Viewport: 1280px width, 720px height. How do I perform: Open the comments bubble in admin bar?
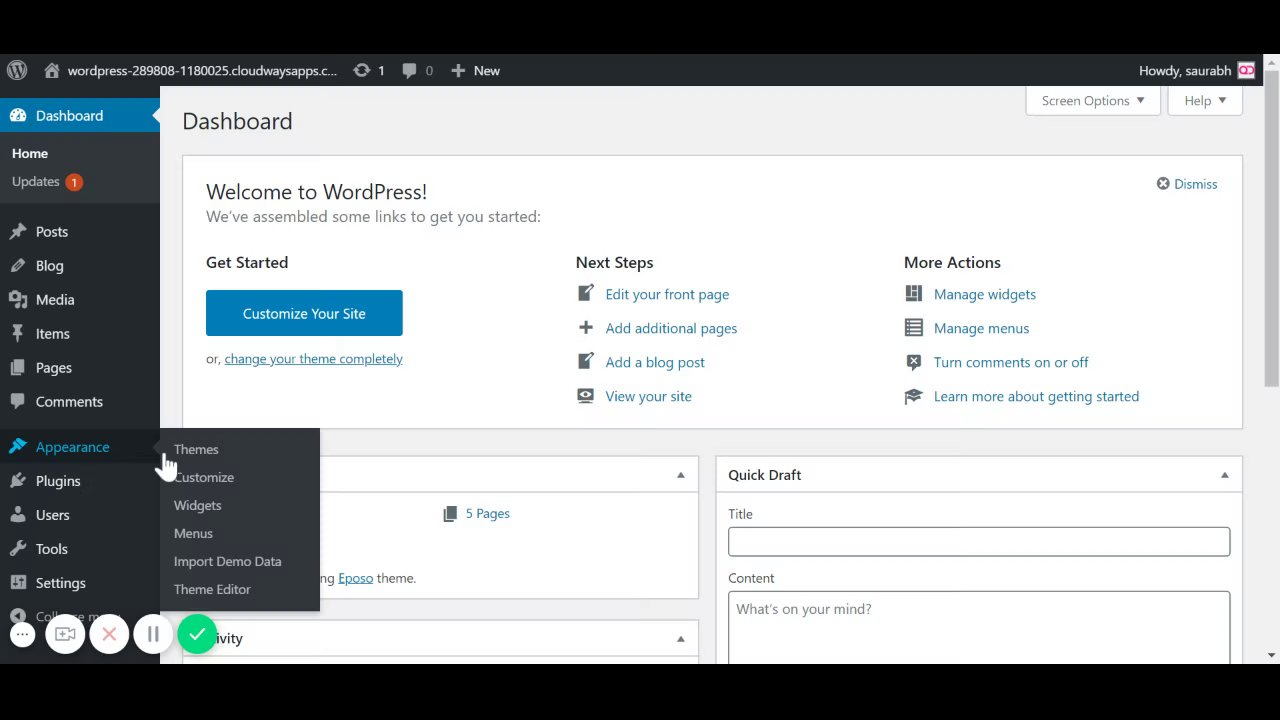tap(409, 70)
